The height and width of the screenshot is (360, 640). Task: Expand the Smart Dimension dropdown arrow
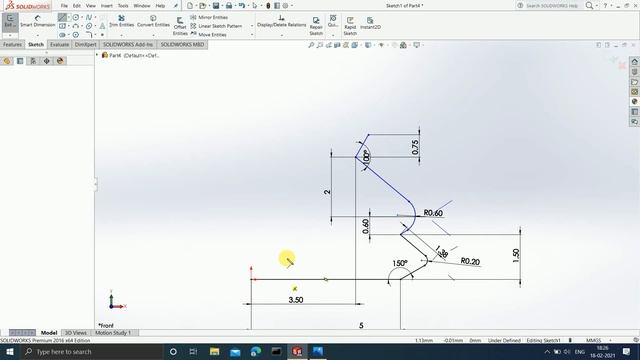pos(38,35)
